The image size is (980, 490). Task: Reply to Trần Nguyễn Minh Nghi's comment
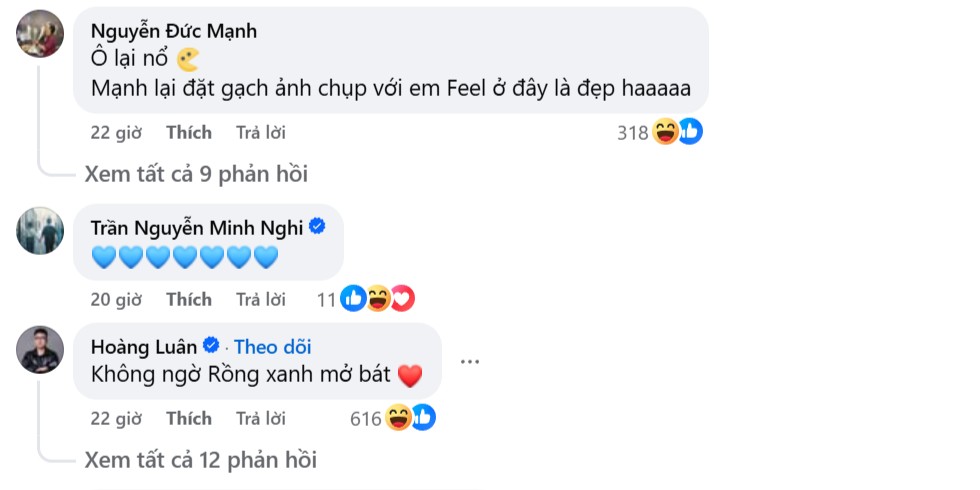[260, 299]
